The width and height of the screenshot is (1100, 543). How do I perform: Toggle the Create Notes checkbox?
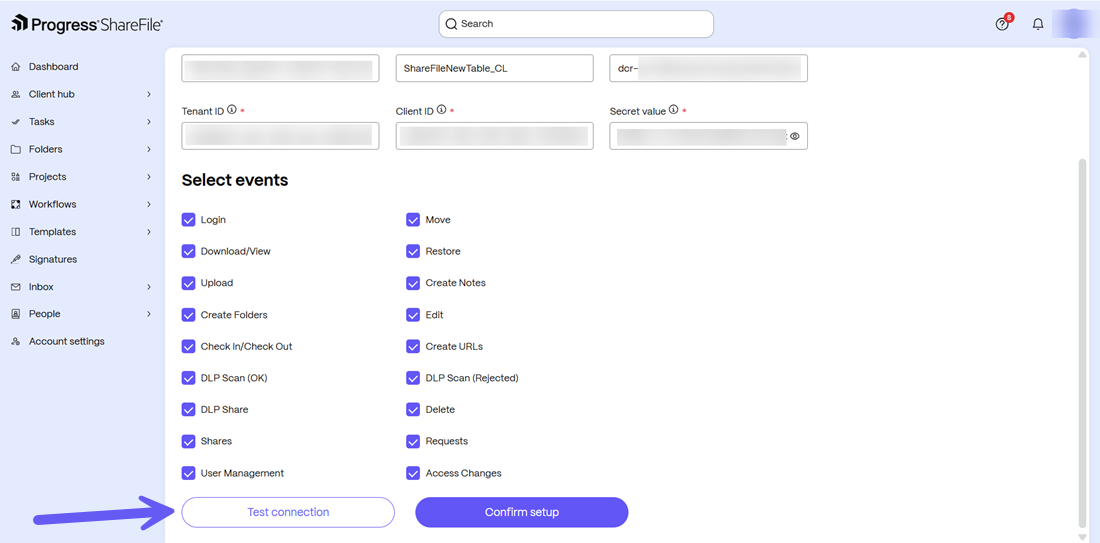412,283
